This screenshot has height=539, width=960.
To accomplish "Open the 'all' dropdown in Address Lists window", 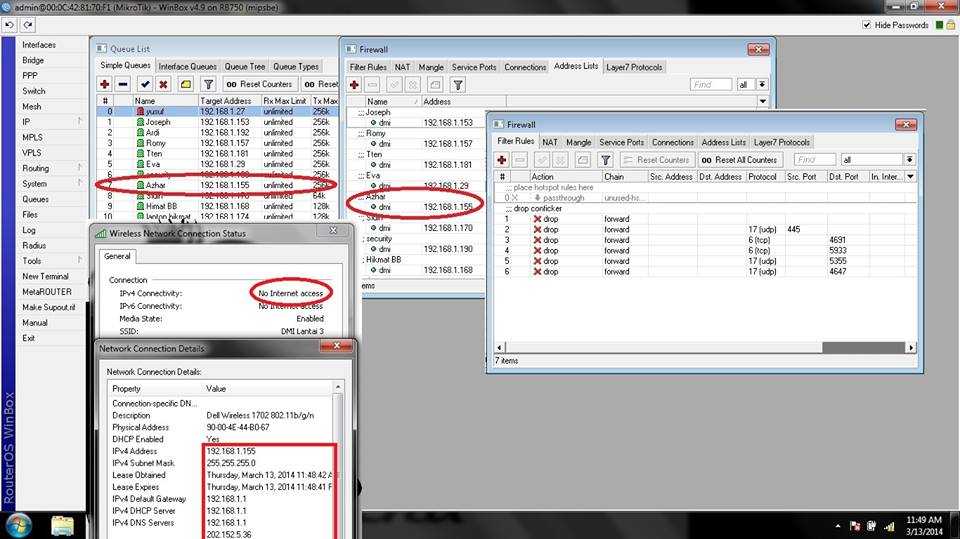I will (x=762, y=85).
